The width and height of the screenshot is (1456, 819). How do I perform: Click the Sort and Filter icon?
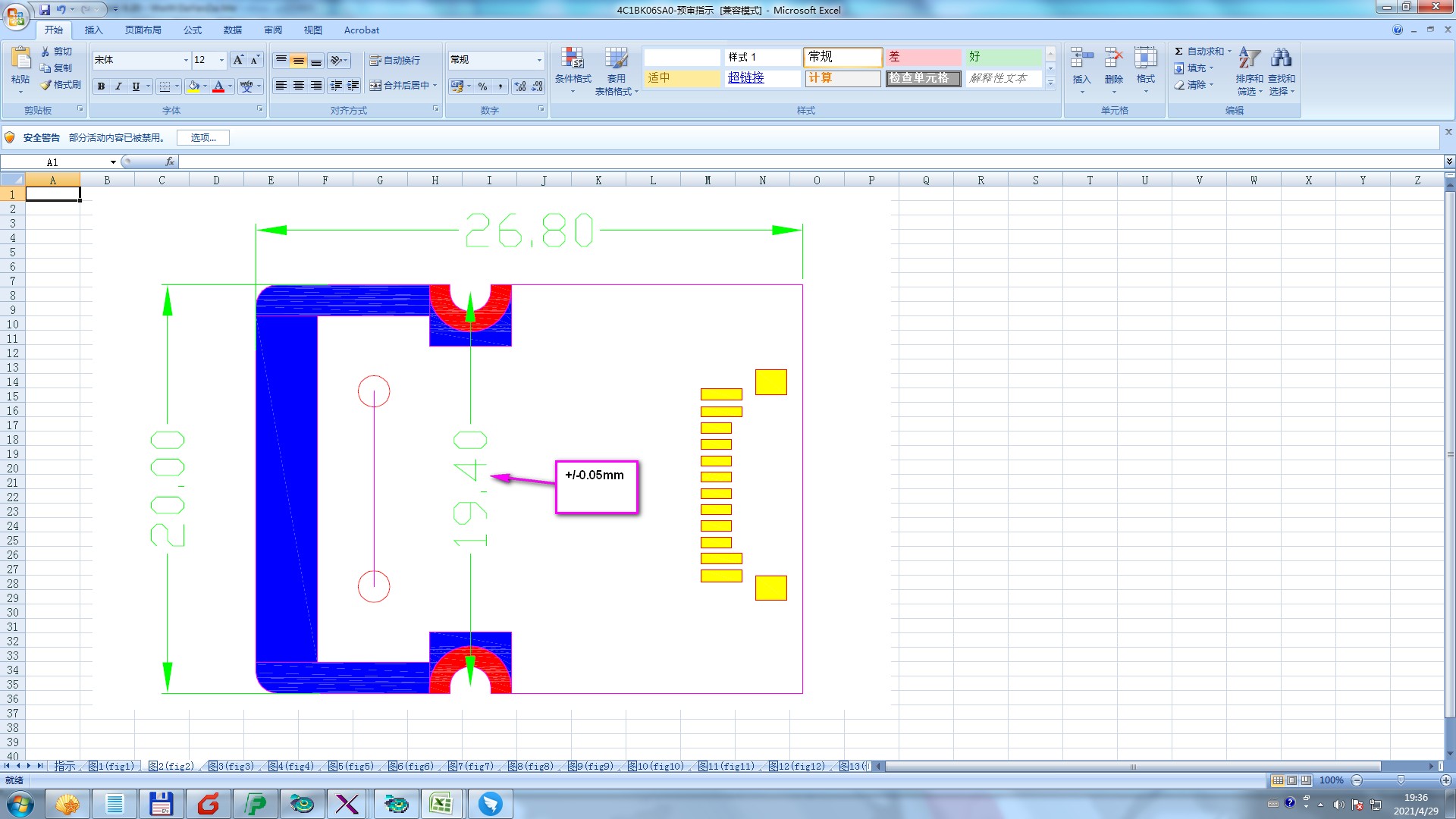[x=1249, y=59]
